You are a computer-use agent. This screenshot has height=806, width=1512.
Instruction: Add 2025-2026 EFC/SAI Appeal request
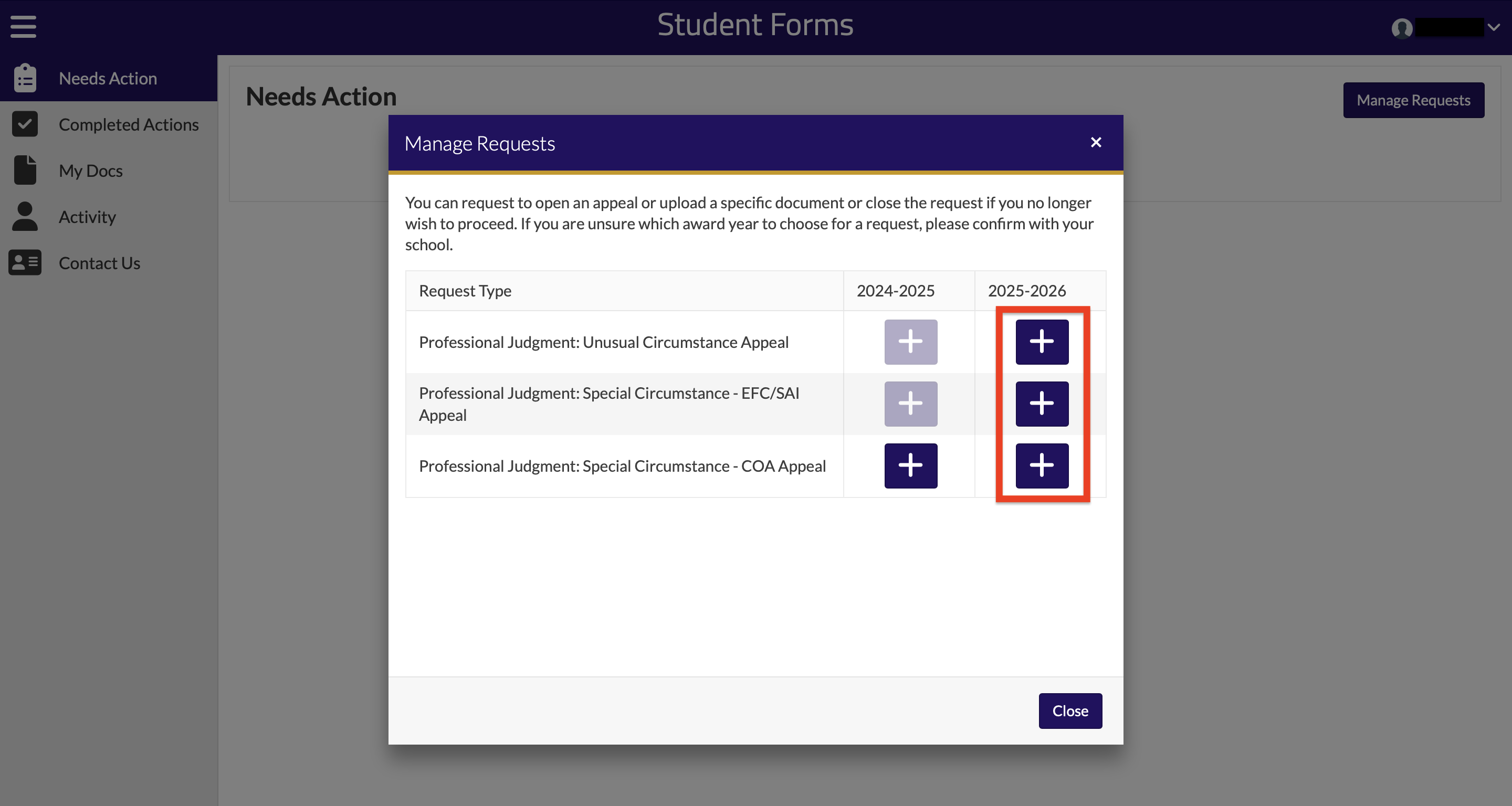click(1042, 404)
